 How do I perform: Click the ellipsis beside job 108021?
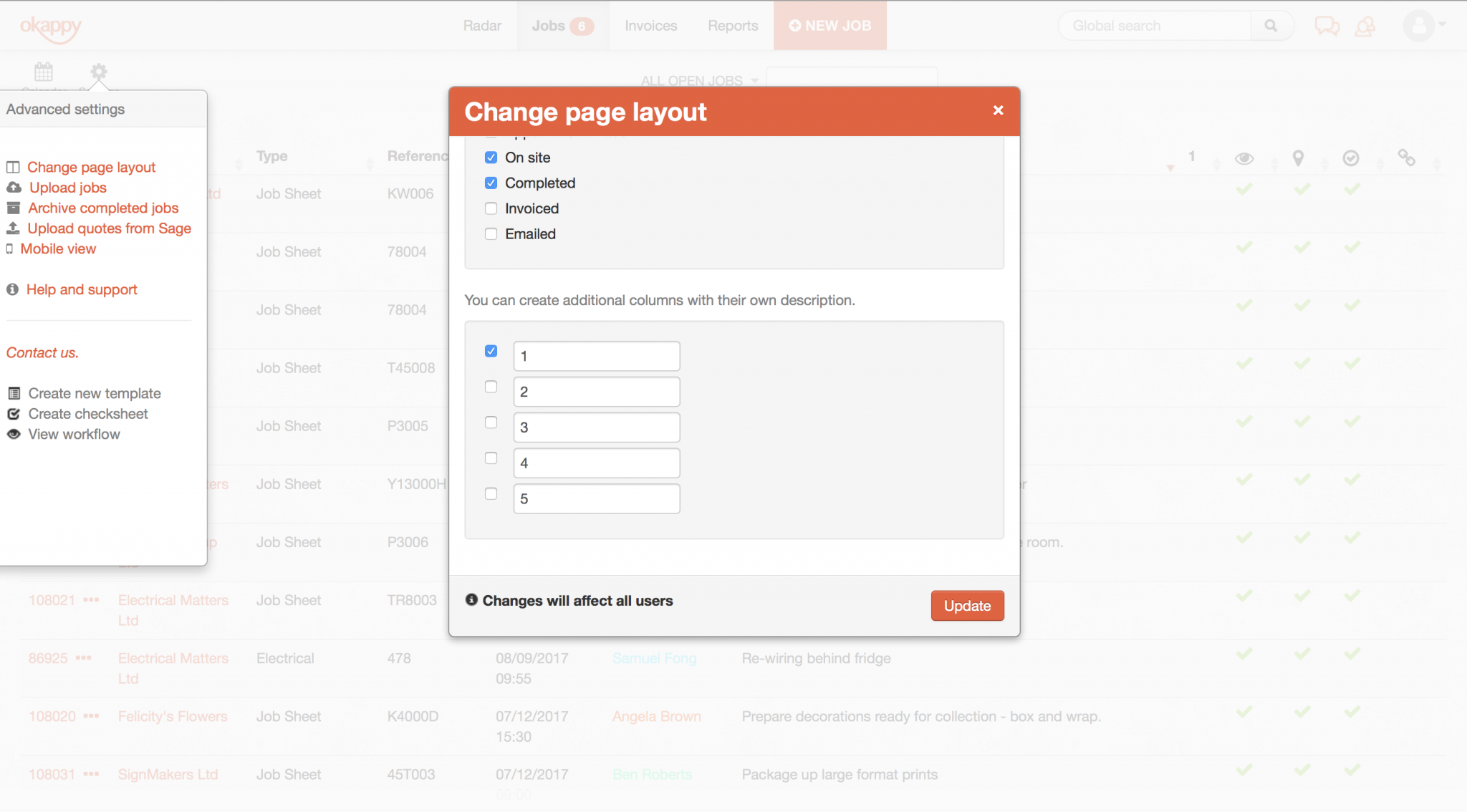[x=91, y=600]
